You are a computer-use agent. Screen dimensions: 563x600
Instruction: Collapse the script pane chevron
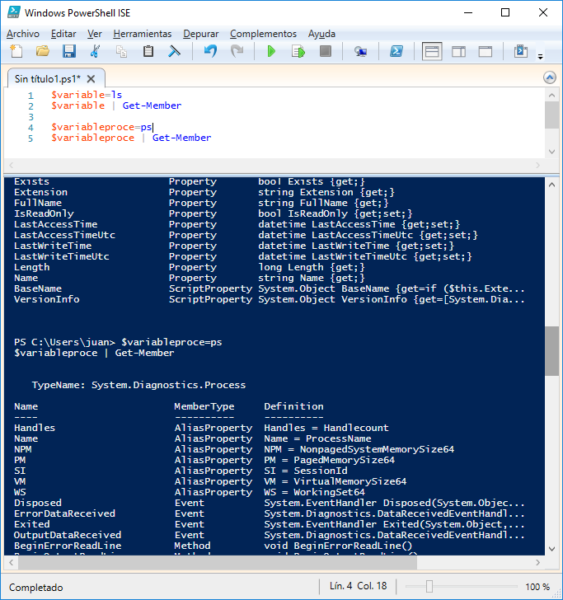pyautogui.click(x=550, y=78)
